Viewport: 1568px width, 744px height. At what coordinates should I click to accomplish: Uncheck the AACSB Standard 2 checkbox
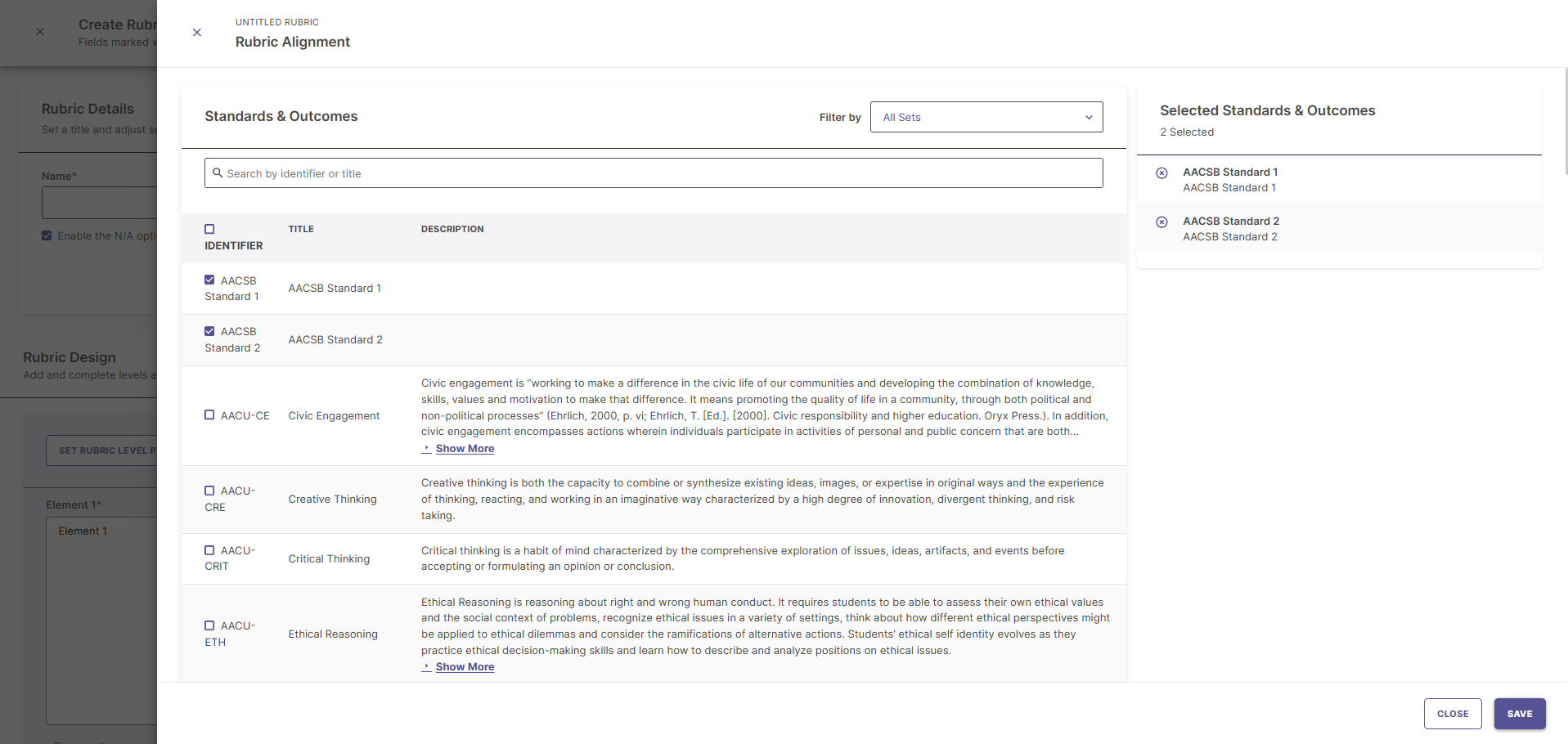[x=209, y=331]
